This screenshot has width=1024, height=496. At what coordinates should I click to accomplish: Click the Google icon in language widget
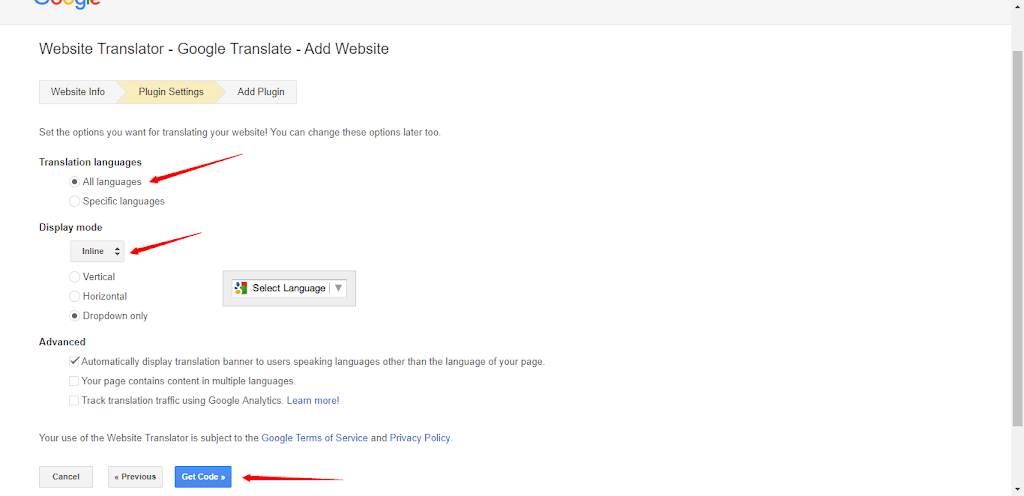[x=240, y=288]
